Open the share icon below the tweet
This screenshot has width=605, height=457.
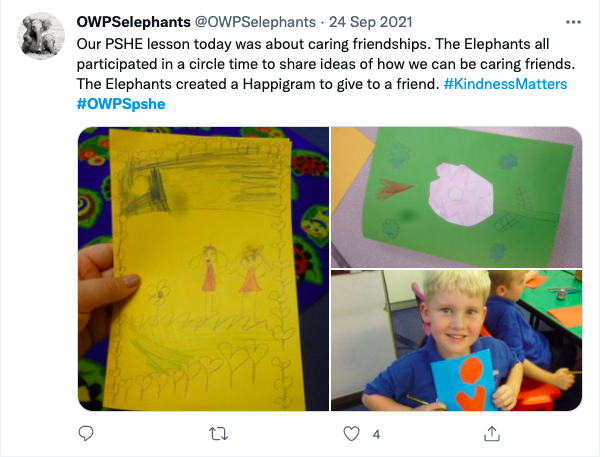(x=492, y=434)
